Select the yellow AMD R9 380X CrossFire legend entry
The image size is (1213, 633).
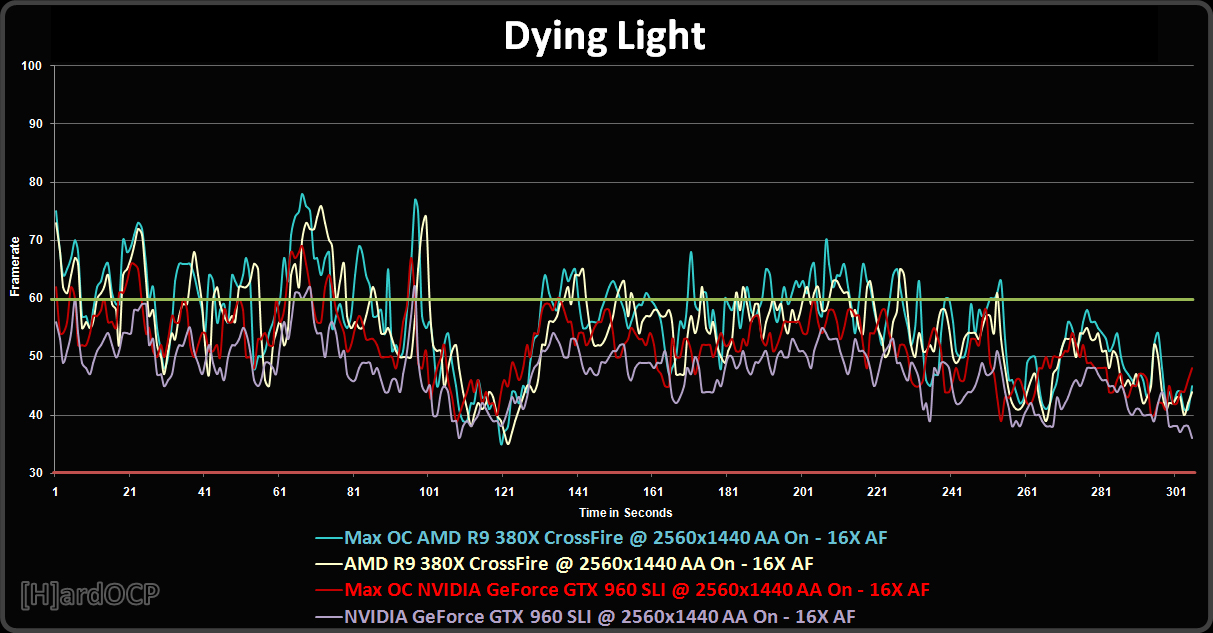click(563, 564)
